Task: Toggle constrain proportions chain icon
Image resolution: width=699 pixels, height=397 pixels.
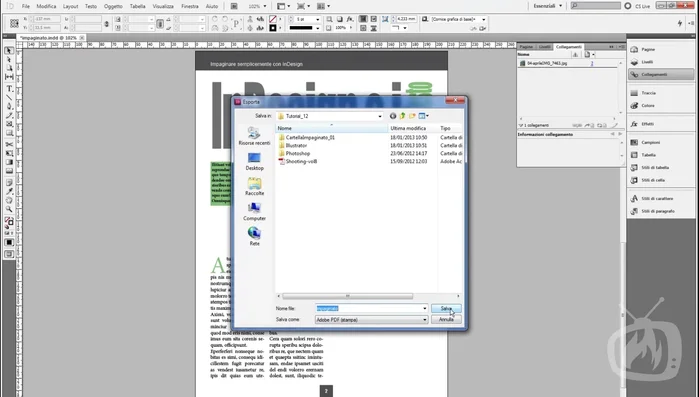Action: tap(107, 24)
